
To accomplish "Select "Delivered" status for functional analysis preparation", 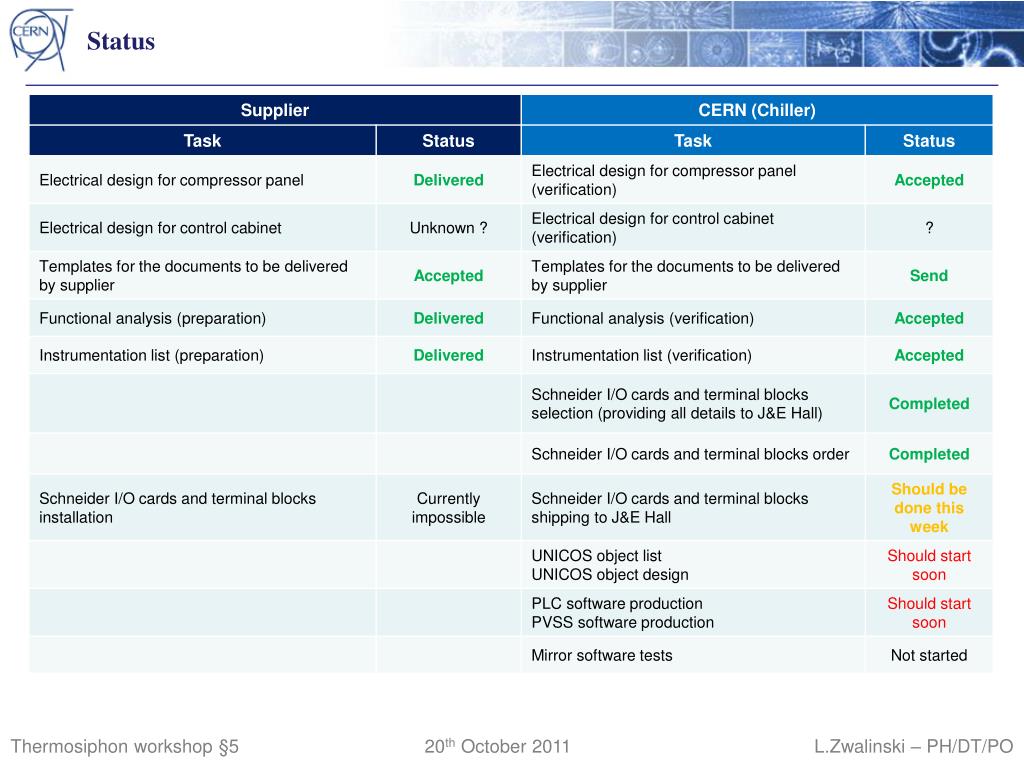I will 449,318.
